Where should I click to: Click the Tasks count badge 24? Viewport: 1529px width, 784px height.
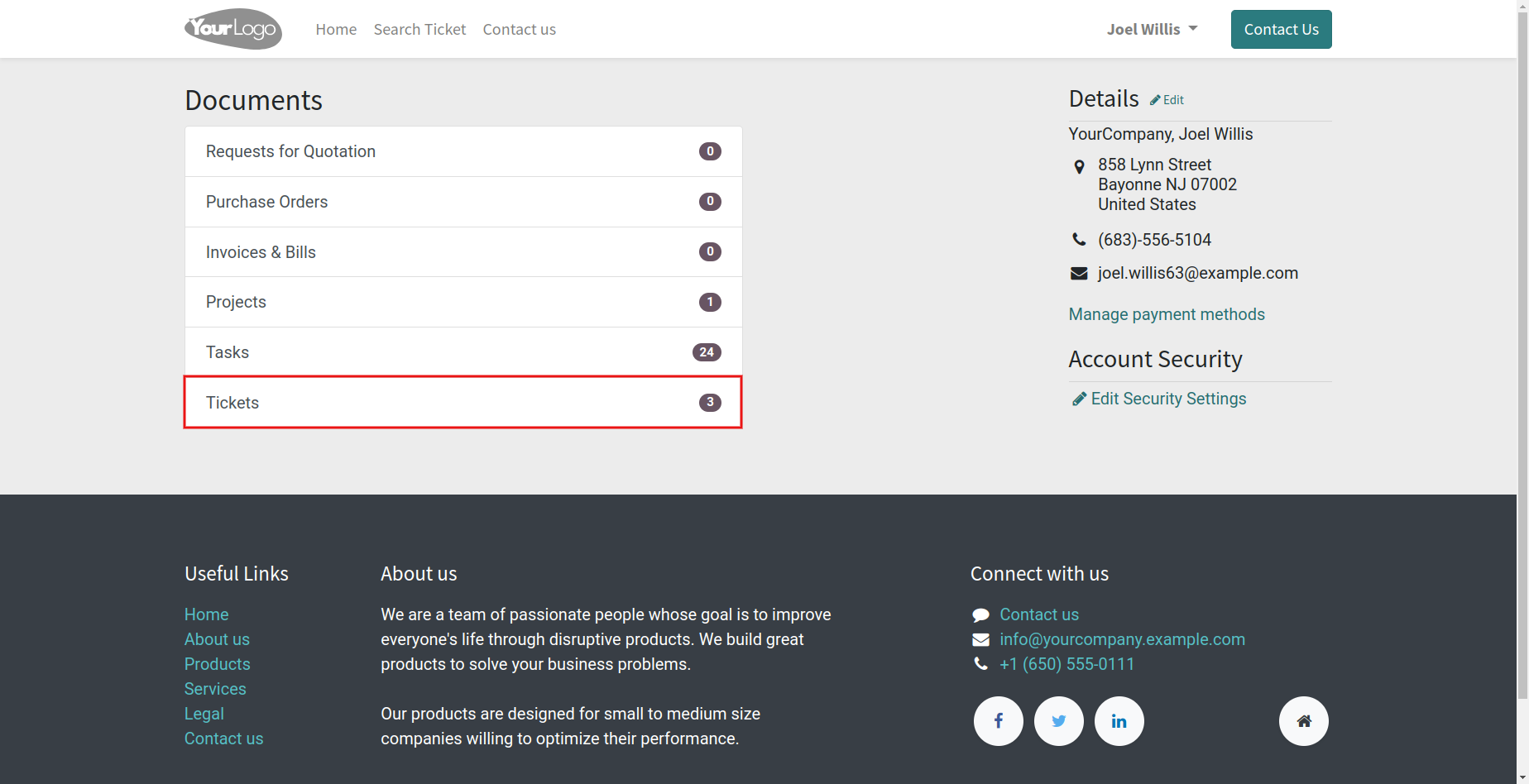pyautogui.click(x=707, y=352)
